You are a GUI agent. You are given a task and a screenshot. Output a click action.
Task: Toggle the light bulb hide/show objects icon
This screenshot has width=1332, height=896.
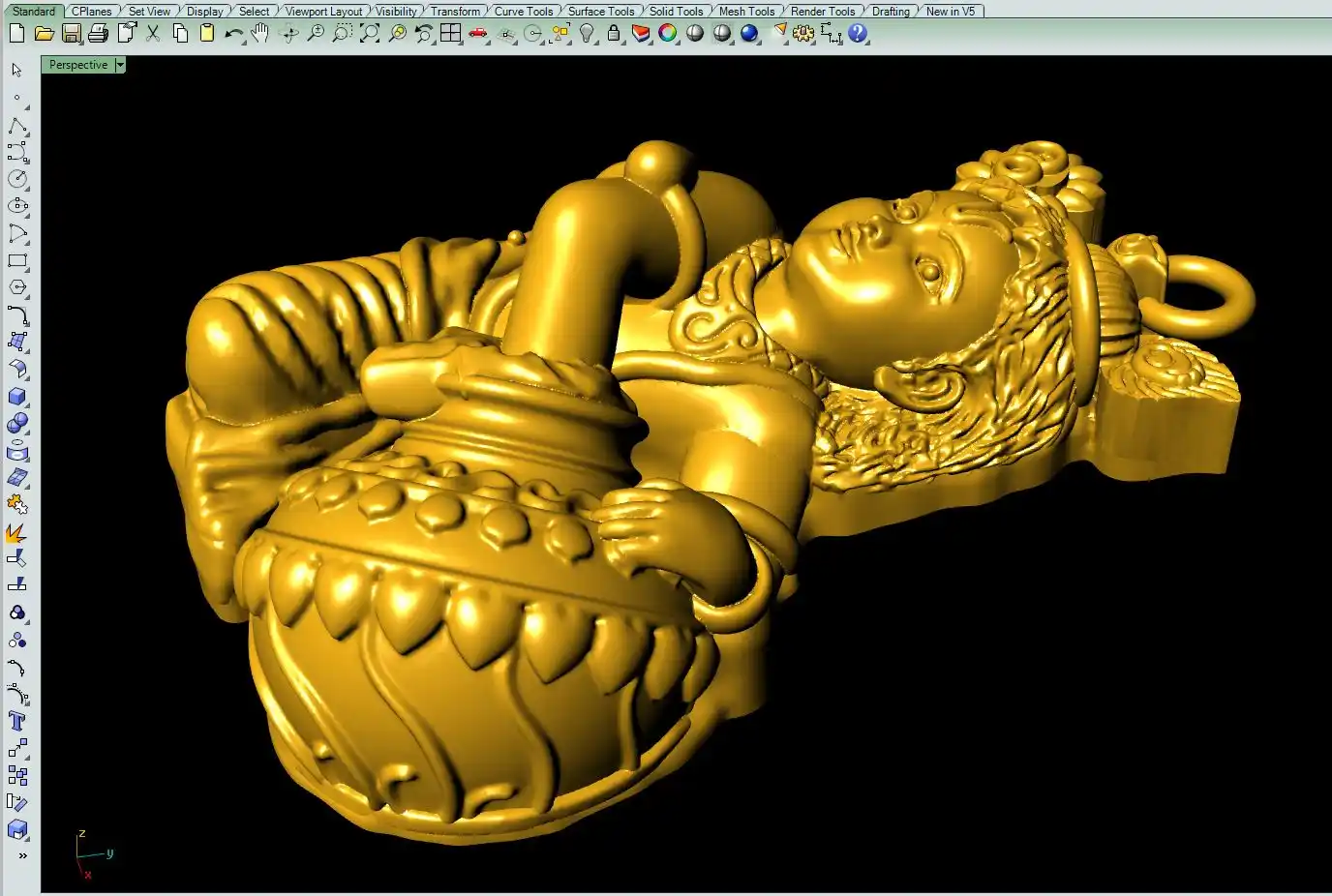pos(587,34)
